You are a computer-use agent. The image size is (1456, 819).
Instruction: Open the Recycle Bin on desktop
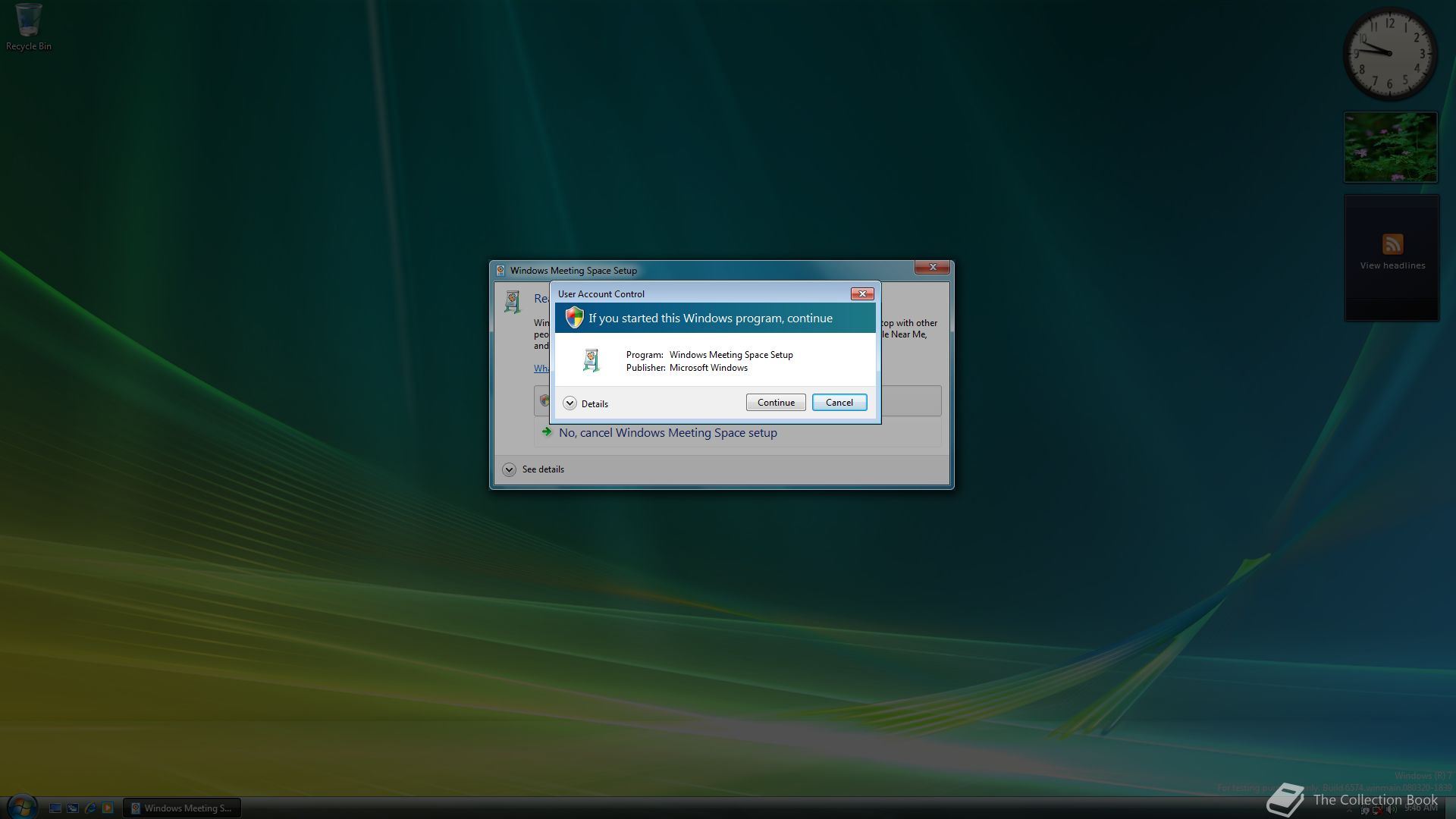29,28
